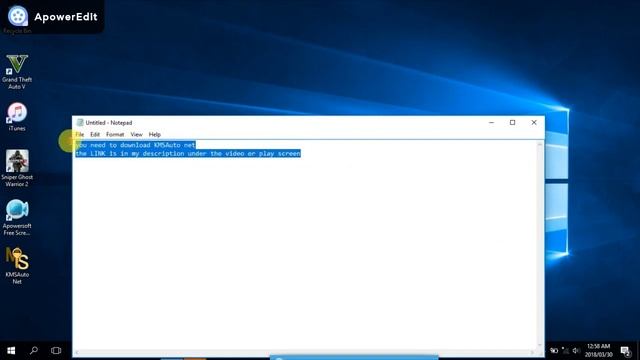
Task: Select the iTunes desktop icon
Action: [17, 117]
